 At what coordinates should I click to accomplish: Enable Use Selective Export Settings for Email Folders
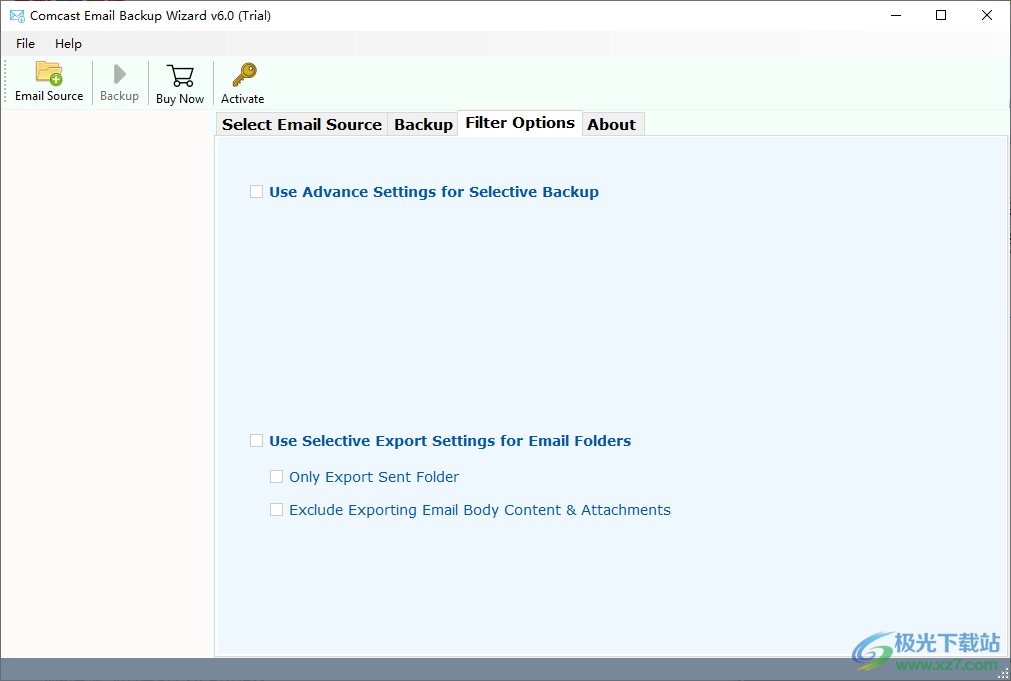pos(257,440)
